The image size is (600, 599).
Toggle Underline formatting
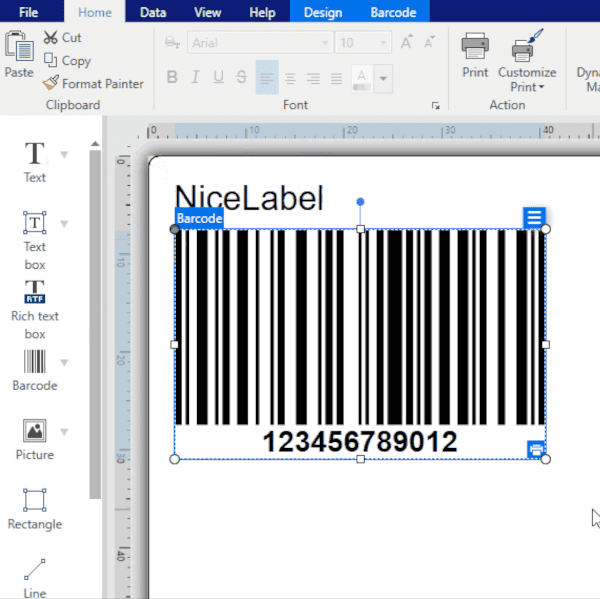(x=218, y=77)
